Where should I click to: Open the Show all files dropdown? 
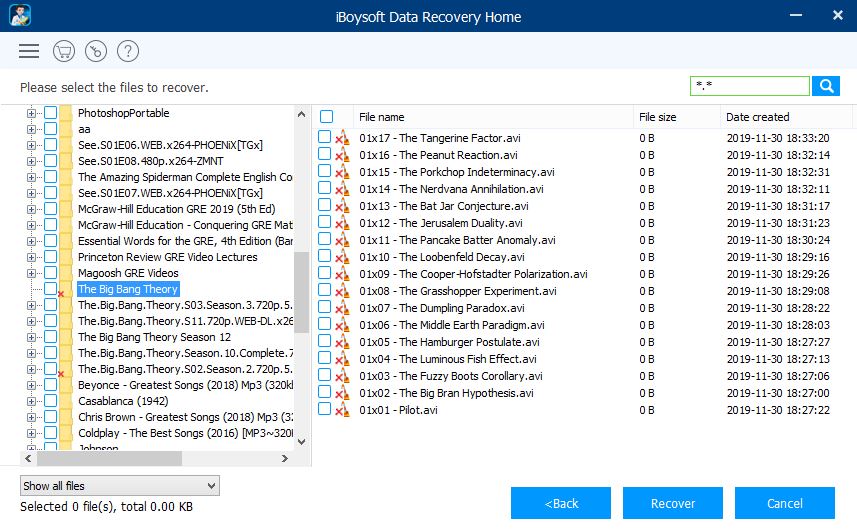coord(120,486)
